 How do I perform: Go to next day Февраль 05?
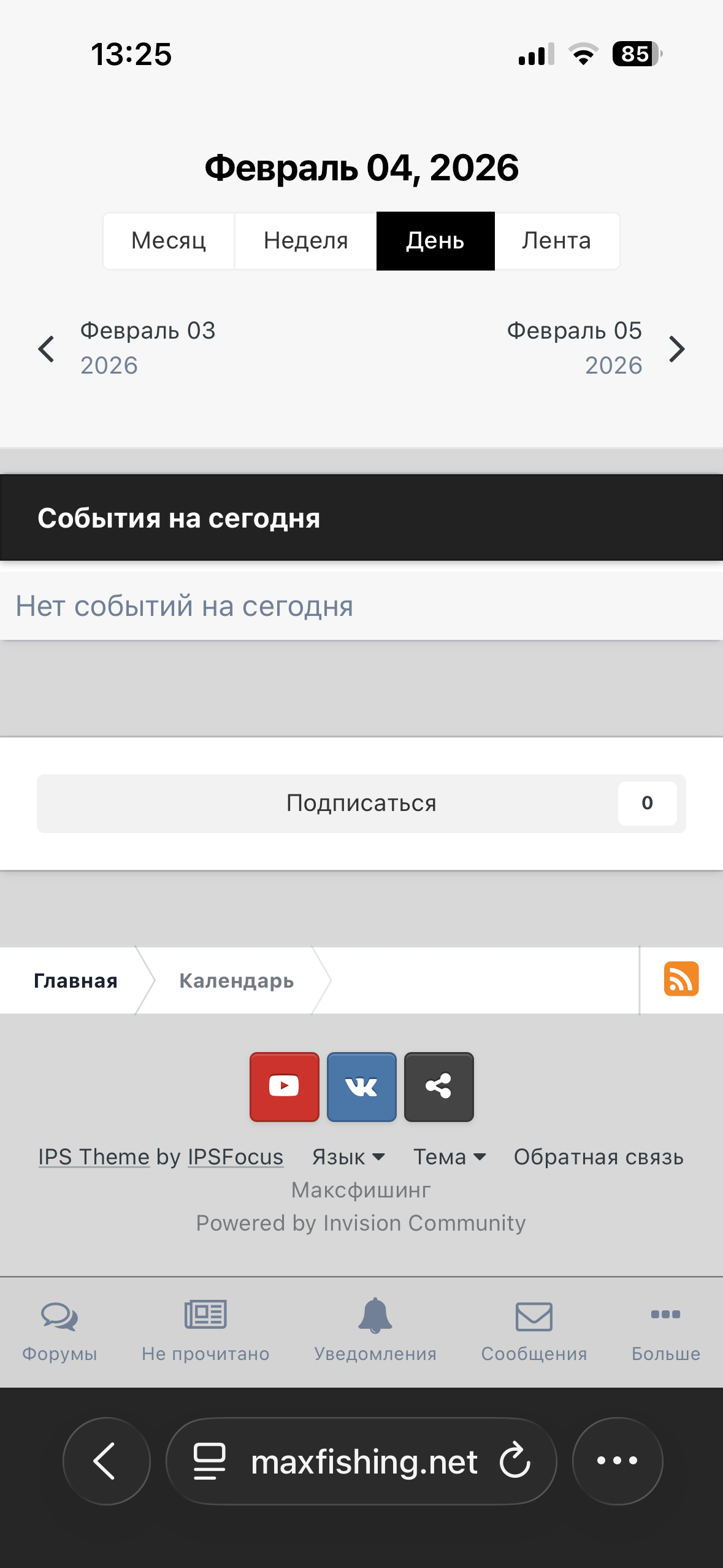tap(595, 348)
